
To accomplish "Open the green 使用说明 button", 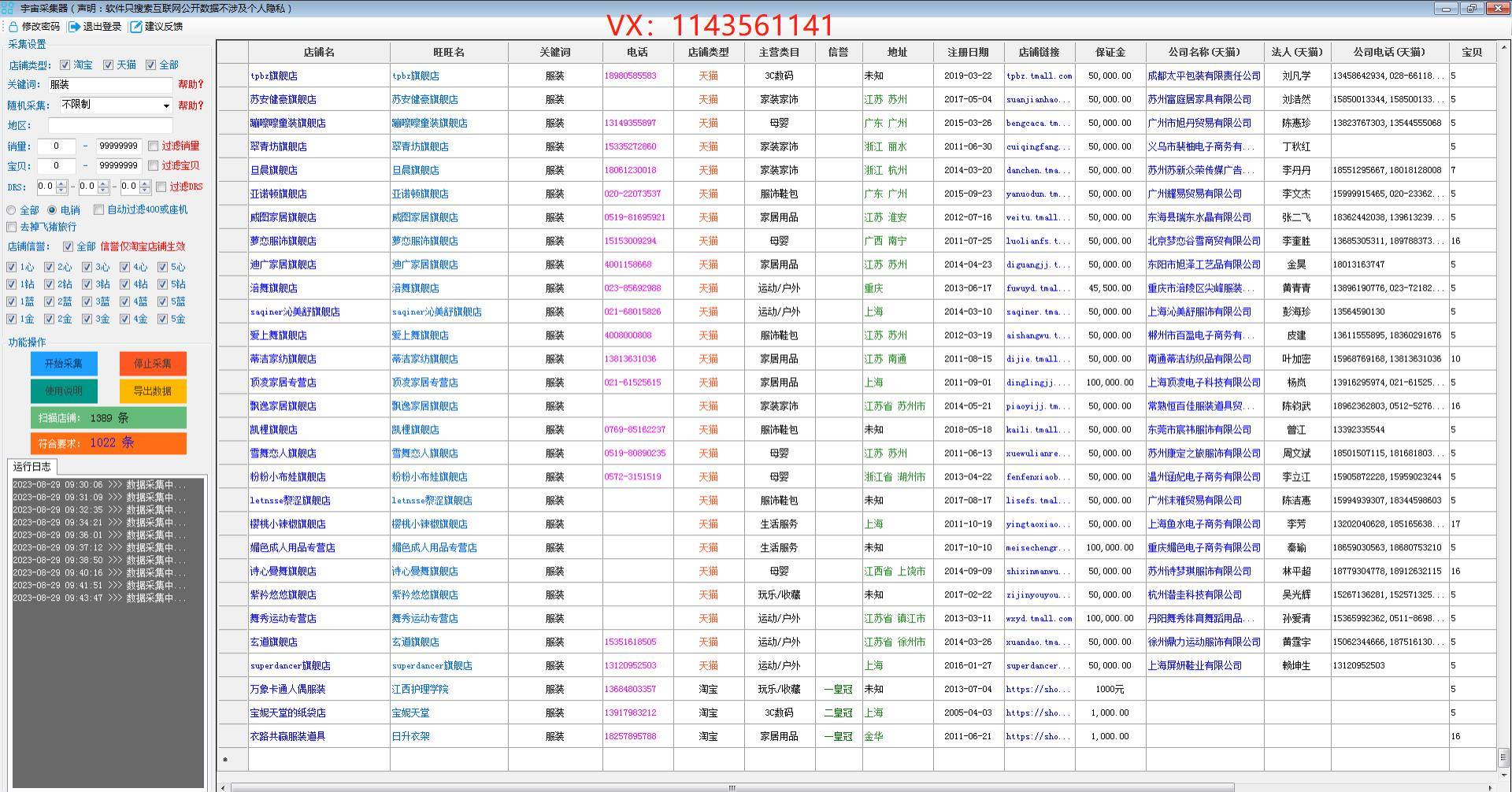I will tap(64, 391).
